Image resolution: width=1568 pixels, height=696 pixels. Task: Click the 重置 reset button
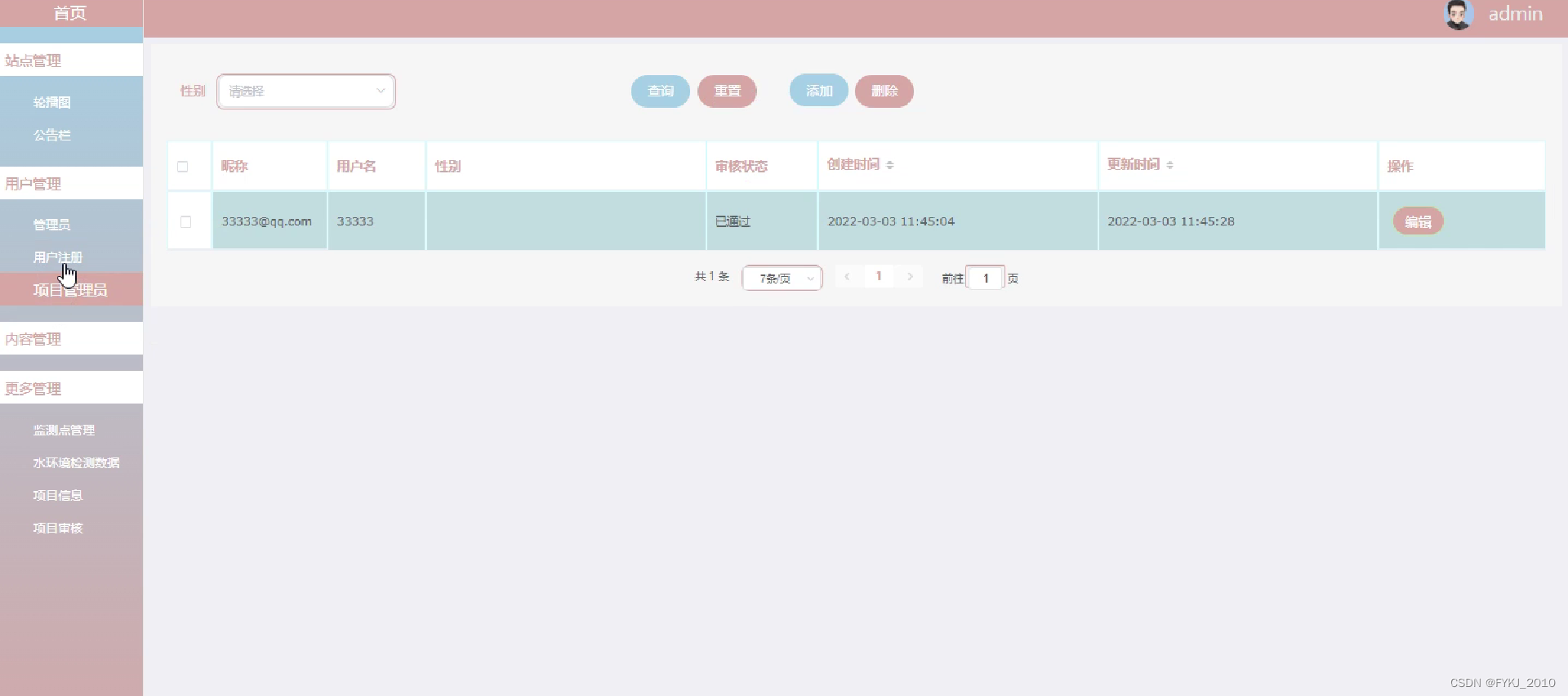pos(727,91)
